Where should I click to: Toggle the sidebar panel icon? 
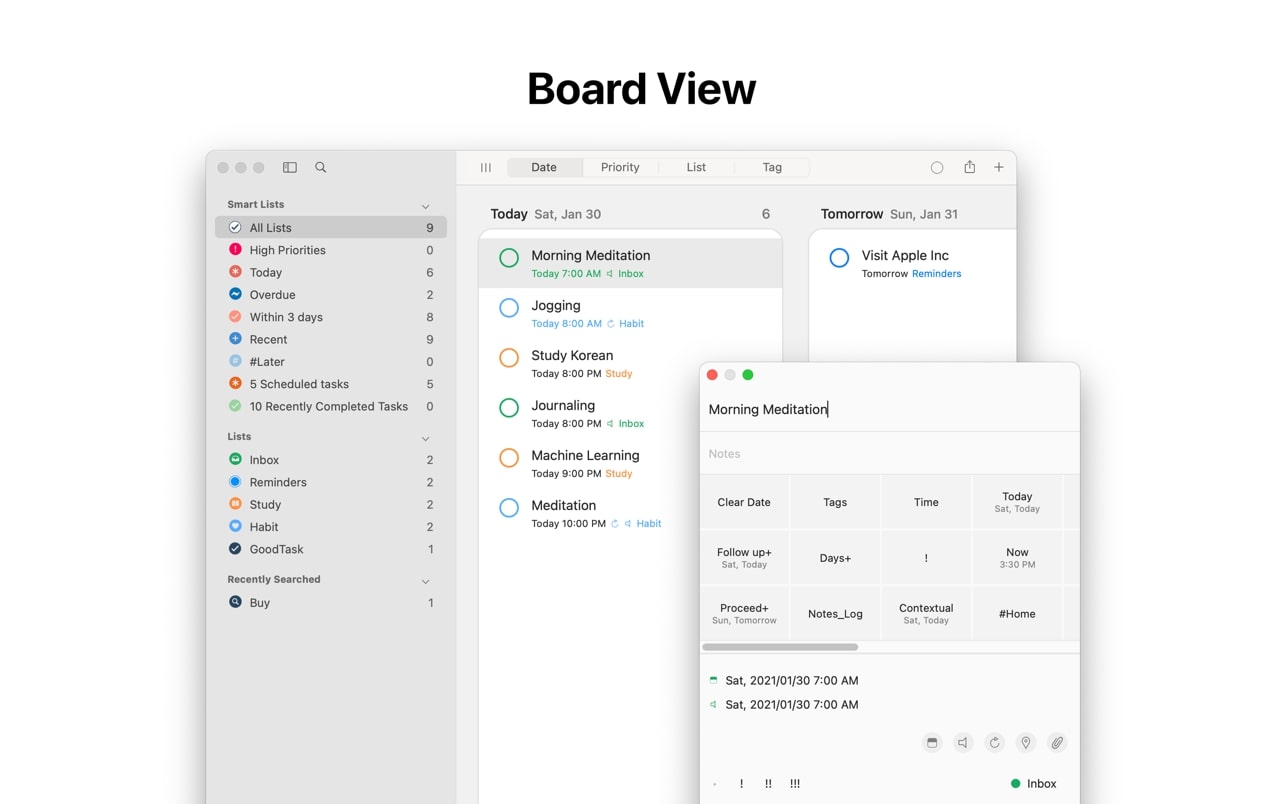[x=290, y=168]
